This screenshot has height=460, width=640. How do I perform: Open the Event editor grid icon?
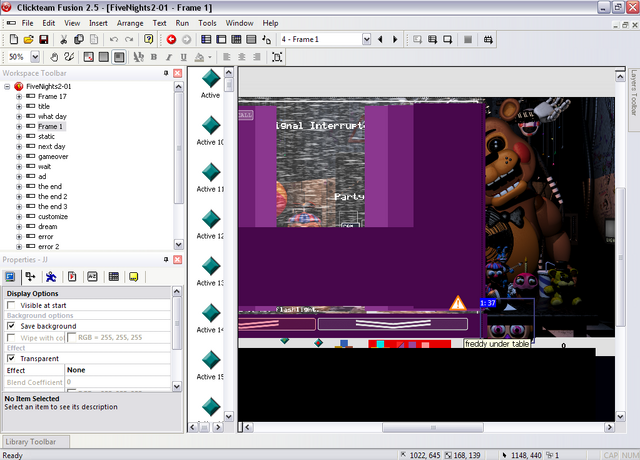click(x=236, y=39)
